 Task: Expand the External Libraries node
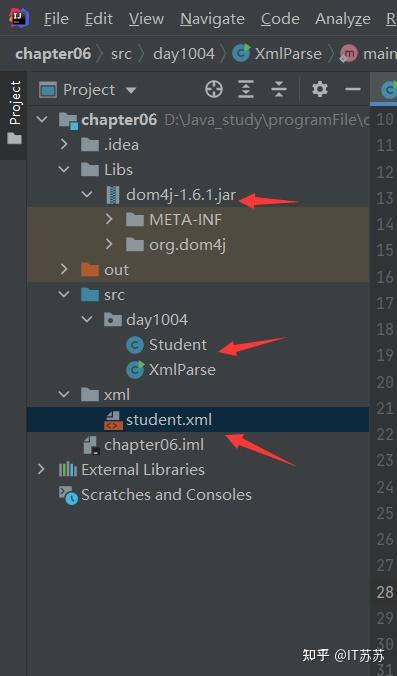tap(41, 469)
